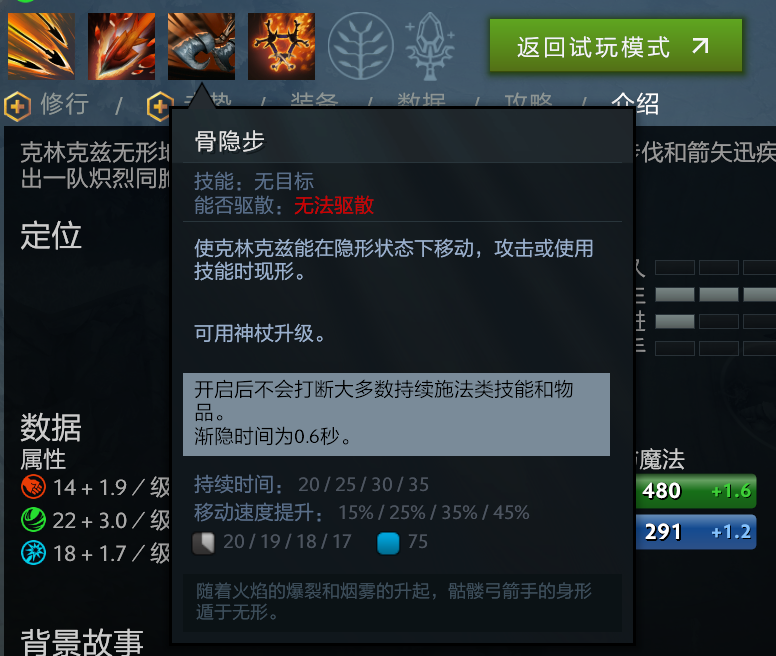This screenshot has width=776, height=656.
Task: Click the plus badge beside the second tab
Action: tap(159, 106)
